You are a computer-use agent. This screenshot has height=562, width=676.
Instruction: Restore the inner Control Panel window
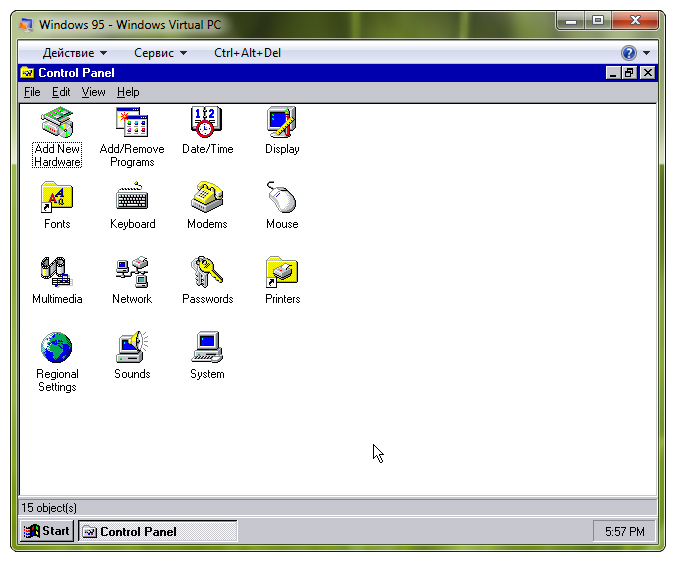[x=629, y=73]
